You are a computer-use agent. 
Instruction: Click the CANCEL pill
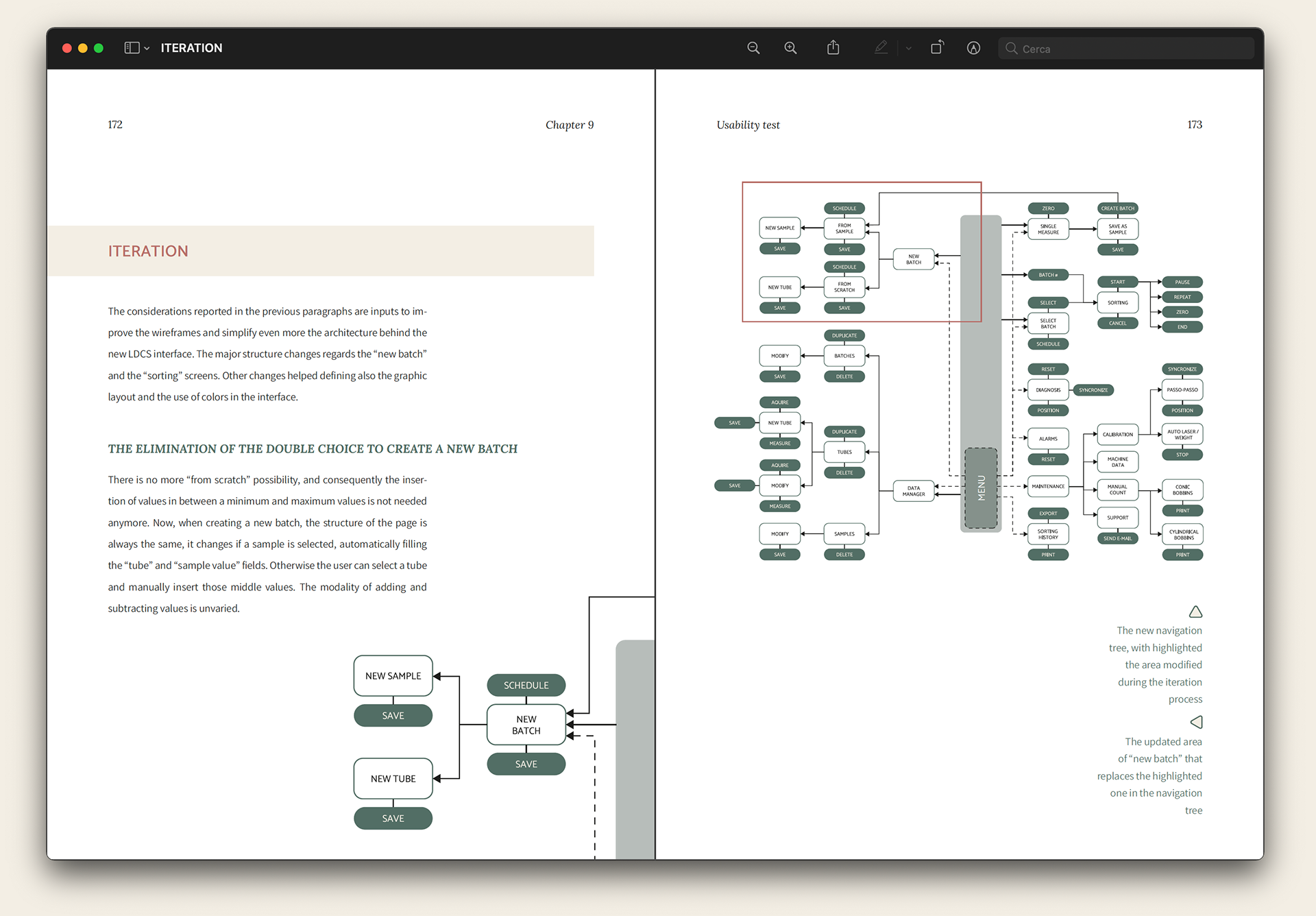coord(1118,323)
